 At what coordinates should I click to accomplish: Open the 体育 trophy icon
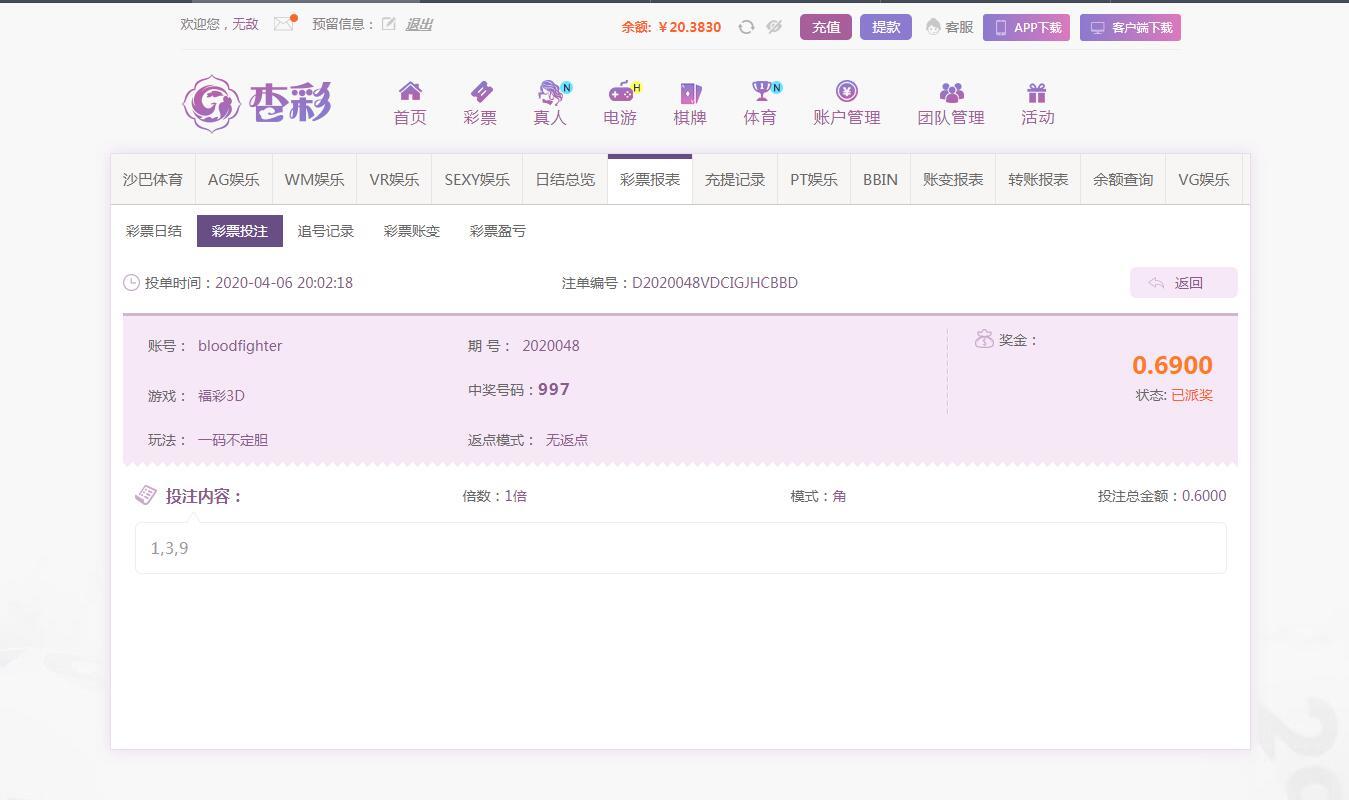(760, 93)
